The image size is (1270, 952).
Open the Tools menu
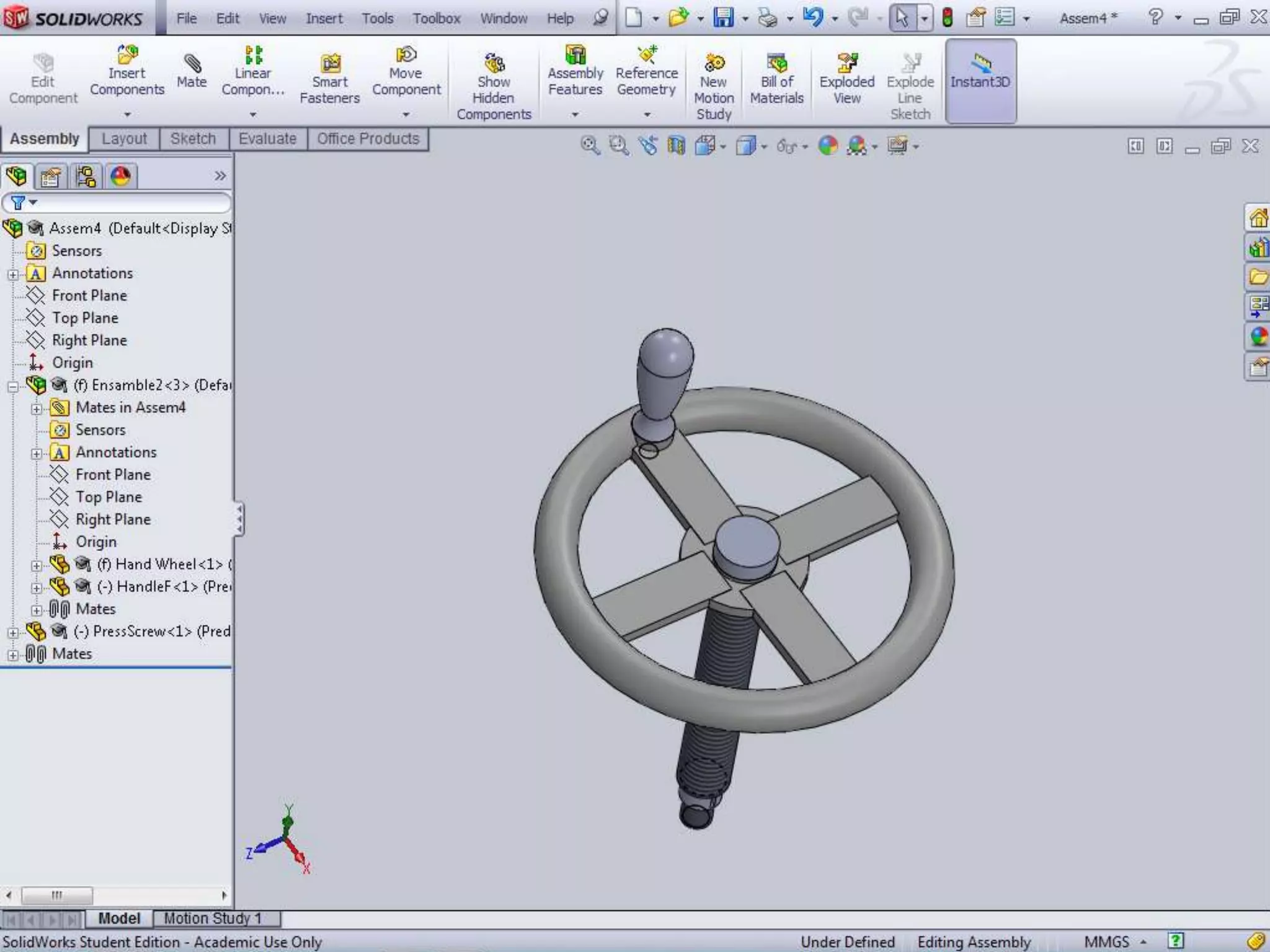(377, 19)
